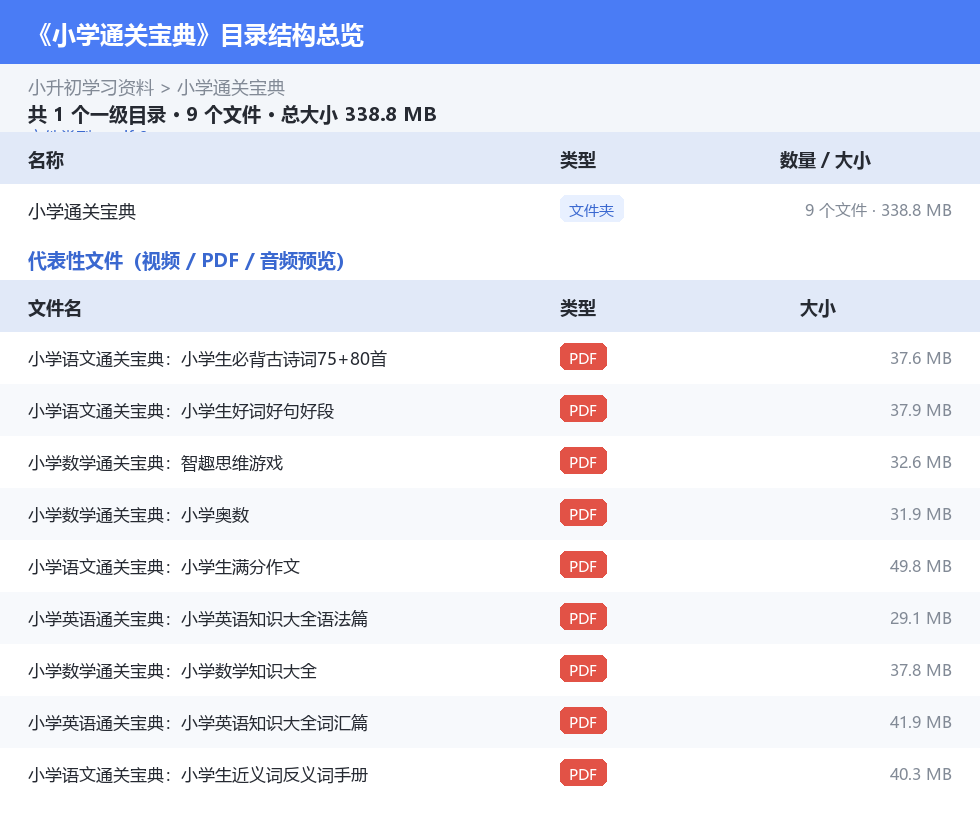Click PDF badge for 必背古诗词 row

pyautogui.click(x=583, y=358)
